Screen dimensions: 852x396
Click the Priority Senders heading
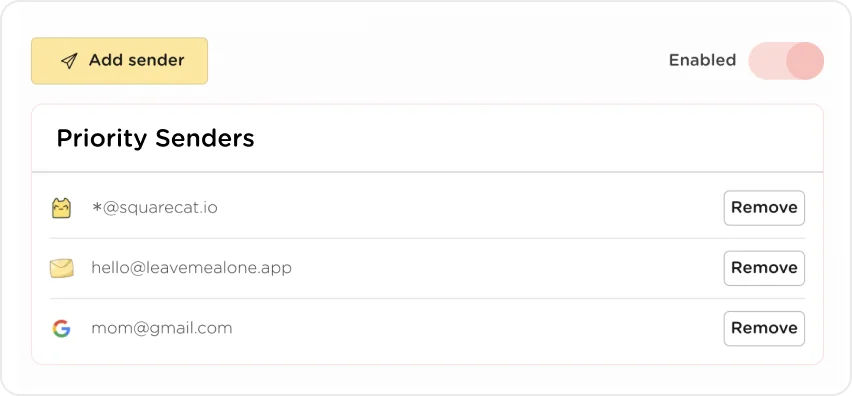(155, 139)
